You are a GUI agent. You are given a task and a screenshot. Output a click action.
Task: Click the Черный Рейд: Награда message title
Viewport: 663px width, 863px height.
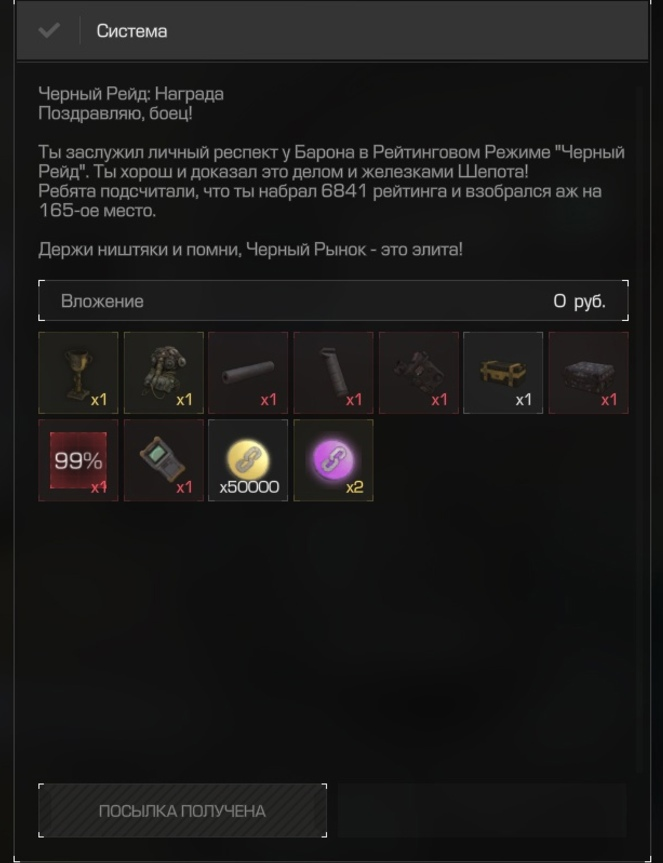(131, 94)
